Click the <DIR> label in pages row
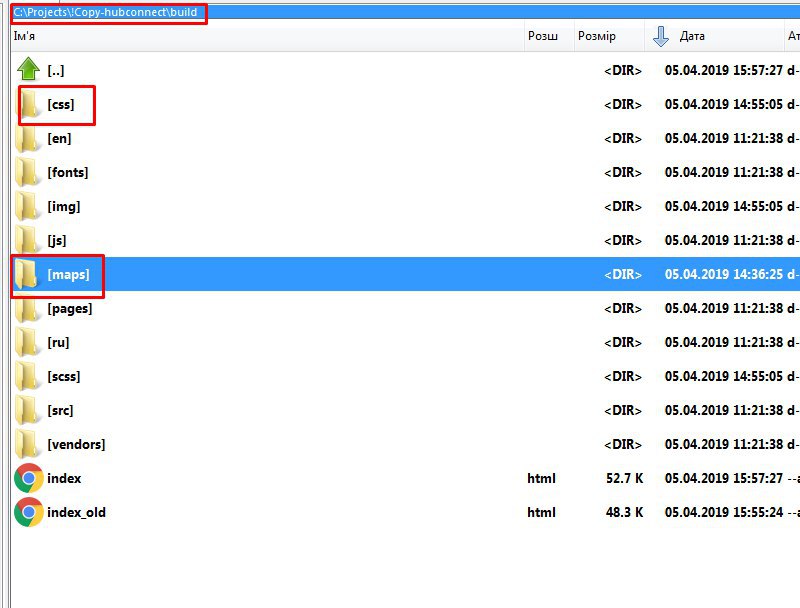The width and height of the screenshot is (800, 608). click(623, 309)
